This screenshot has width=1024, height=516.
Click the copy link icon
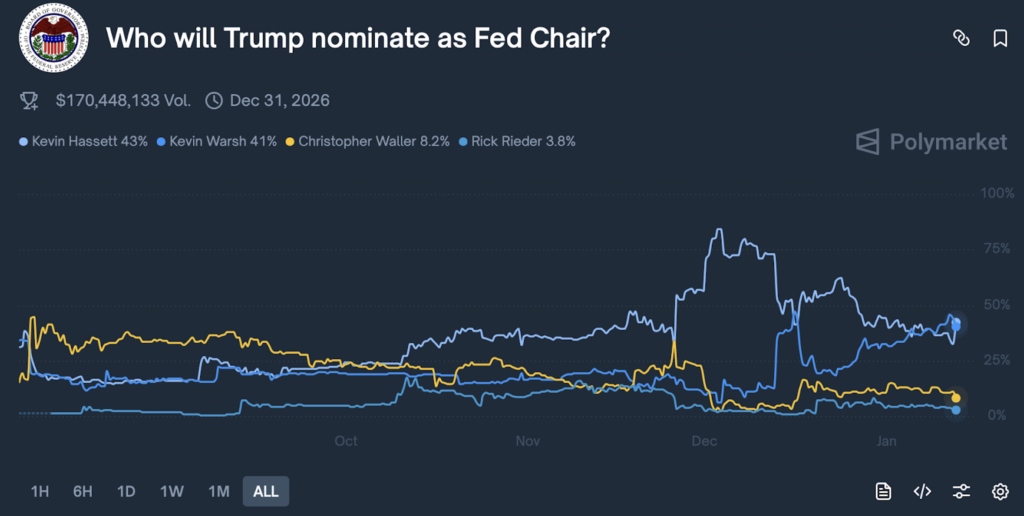coord(961,38)
